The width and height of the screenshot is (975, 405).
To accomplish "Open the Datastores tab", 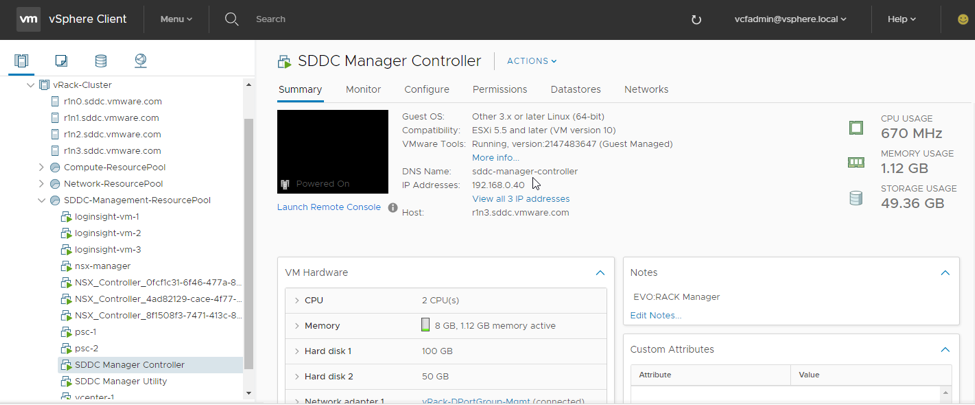I will [x=575, y=89].
